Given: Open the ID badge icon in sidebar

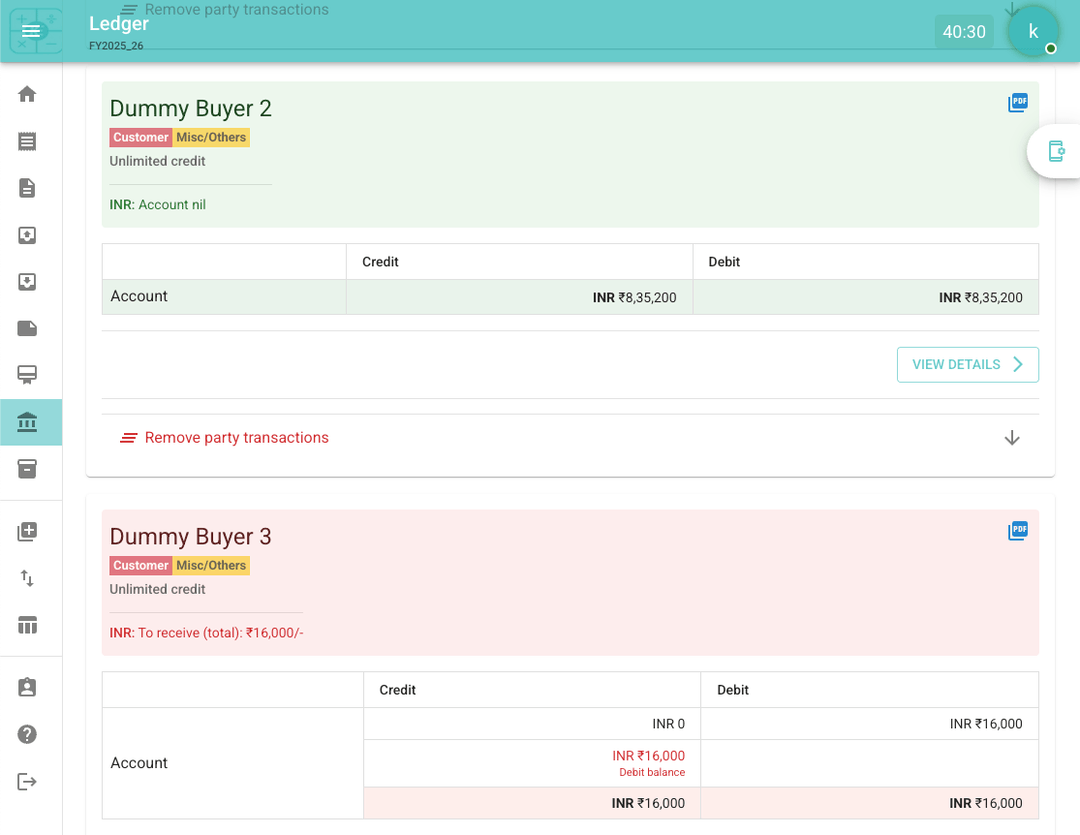Looking at the screenshot, I should pyautogui.click(x=27, y=688).
